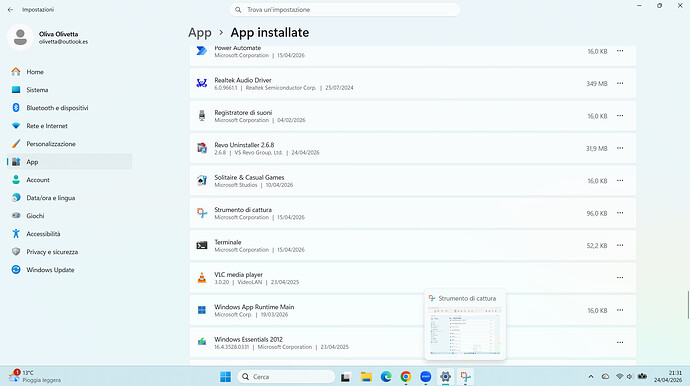Open the Oliva Olivetta profile avatar
The height and width of the screenshot is (386, 690).
(20, 37)
